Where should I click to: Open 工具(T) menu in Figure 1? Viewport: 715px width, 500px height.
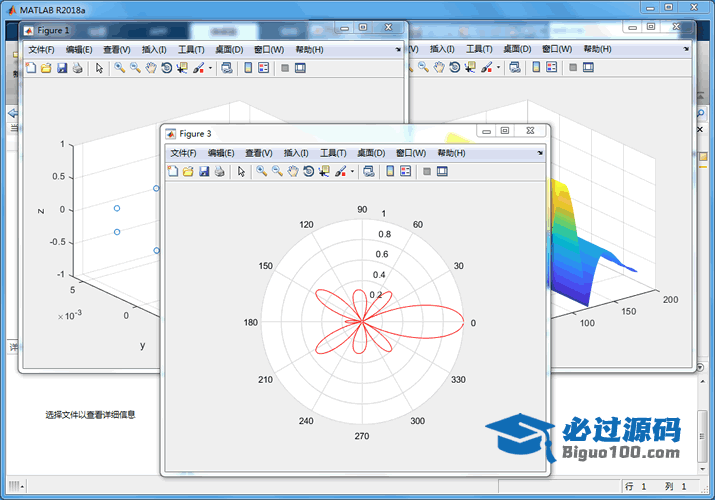coord(191,49)
